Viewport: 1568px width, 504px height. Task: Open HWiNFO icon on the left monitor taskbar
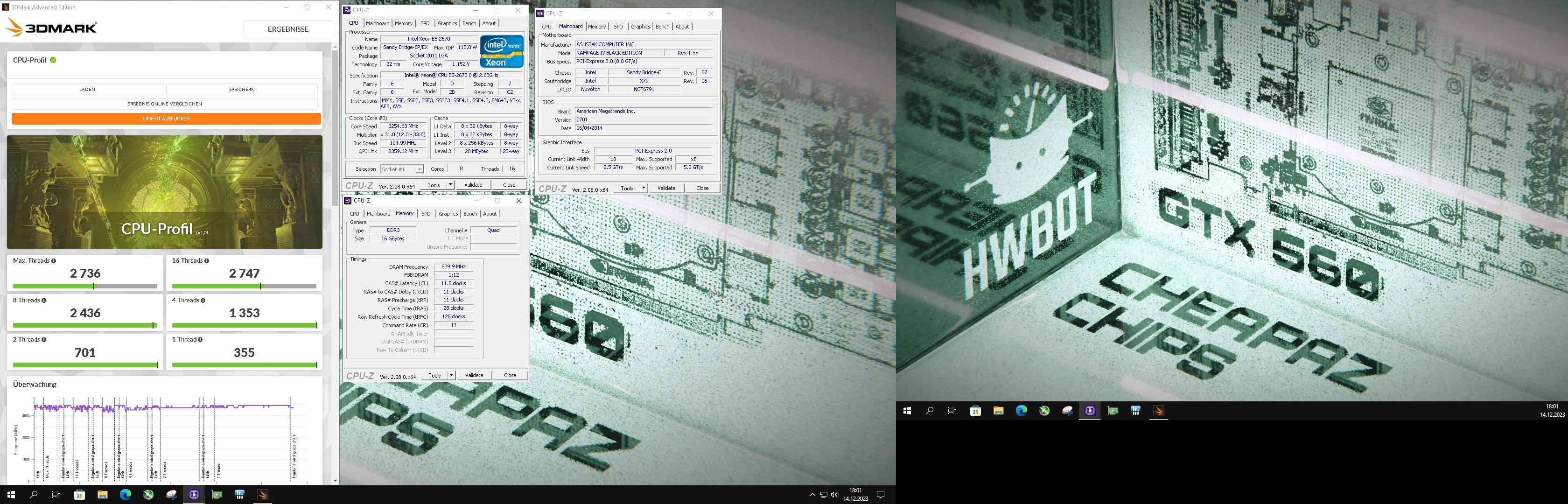(240, 495)
